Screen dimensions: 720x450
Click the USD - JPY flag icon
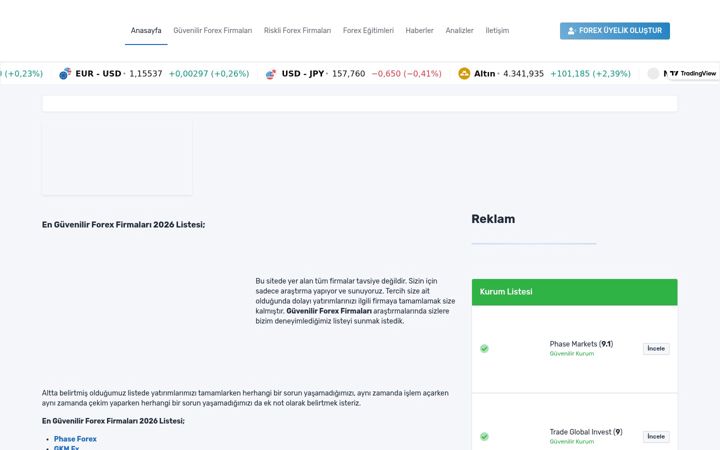pyautogui.click(x=271, y=73)
